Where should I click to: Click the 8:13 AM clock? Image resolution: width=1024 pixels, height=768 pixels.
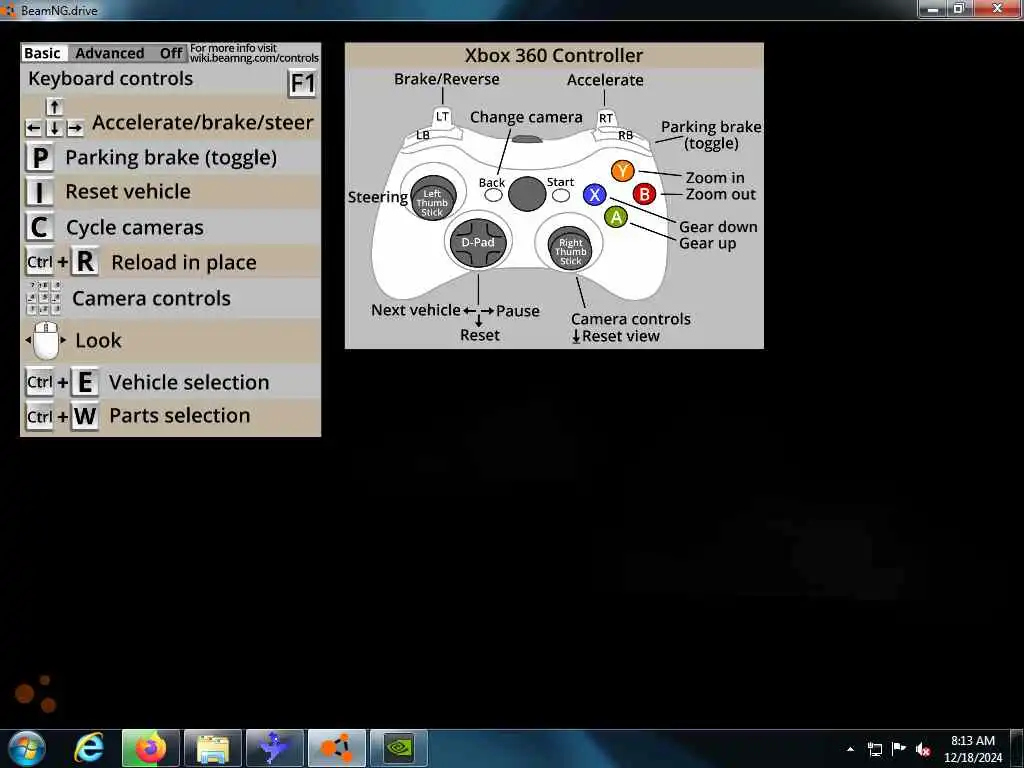point(972,741)
